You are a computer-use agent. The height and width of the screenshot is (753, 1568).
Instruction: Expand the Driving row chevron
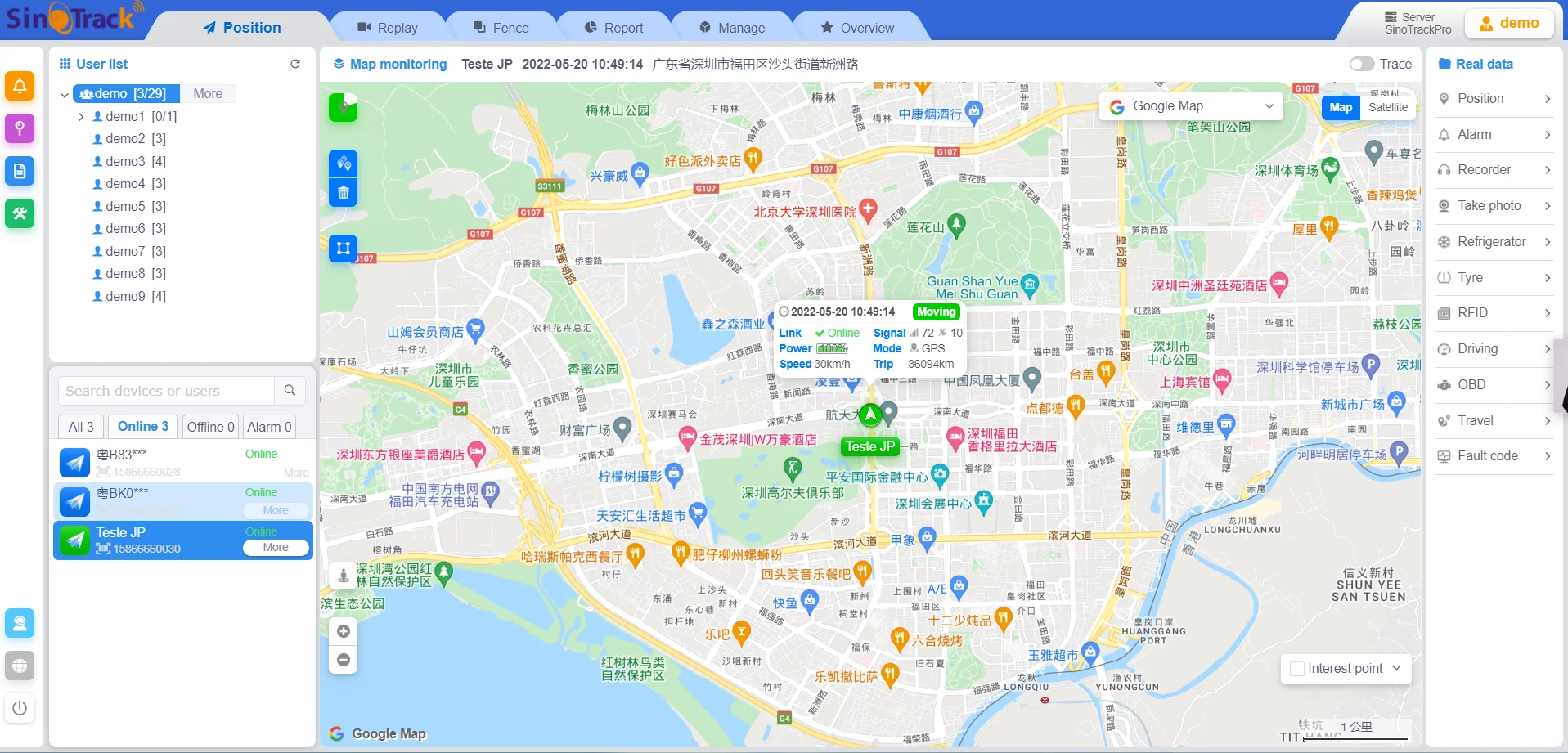(x=1548, y=349)
